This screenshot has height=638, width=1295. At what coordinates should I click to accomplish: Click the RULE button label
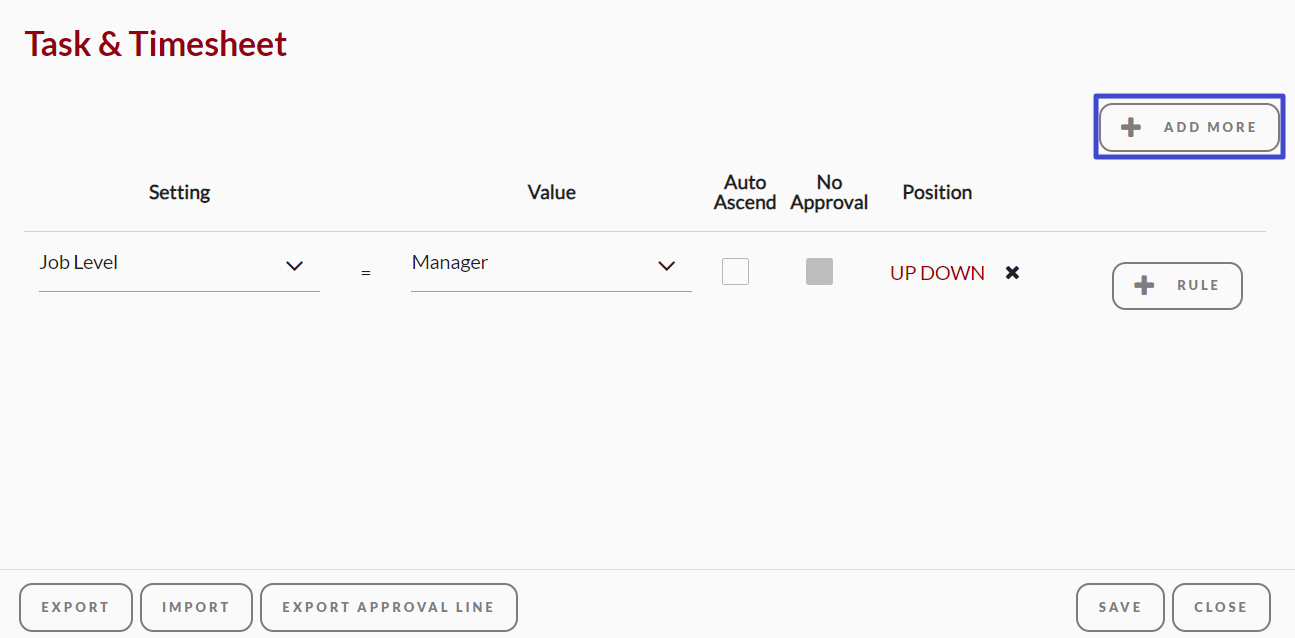coord(1198,285)
